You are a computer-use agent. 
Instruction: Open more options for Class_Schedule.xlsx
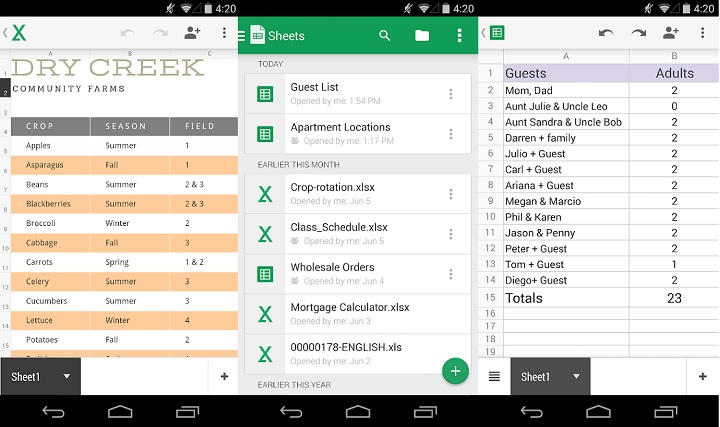pyautogui.click(x=451, y=234)
